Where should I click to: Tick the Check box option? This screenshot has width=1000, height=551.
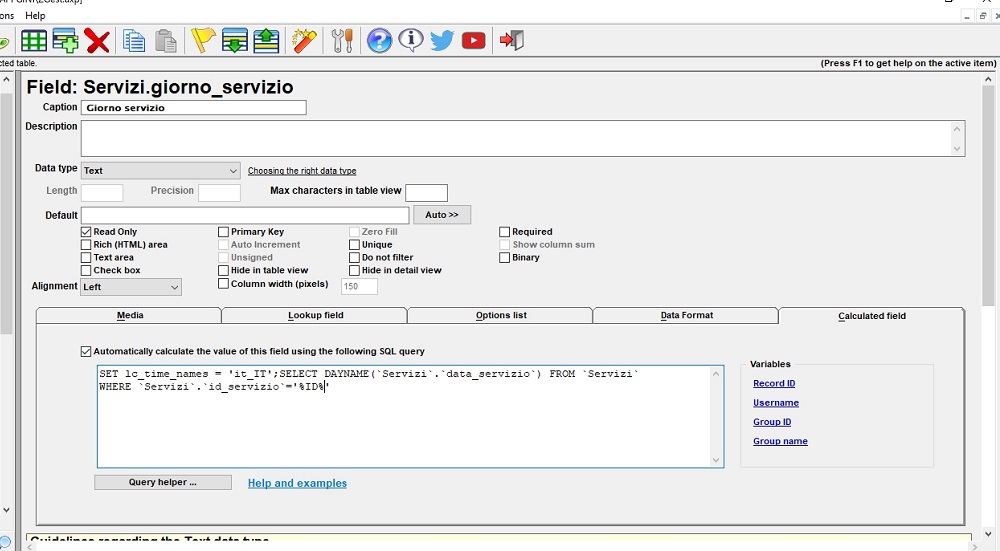click(x=86, y=270)
